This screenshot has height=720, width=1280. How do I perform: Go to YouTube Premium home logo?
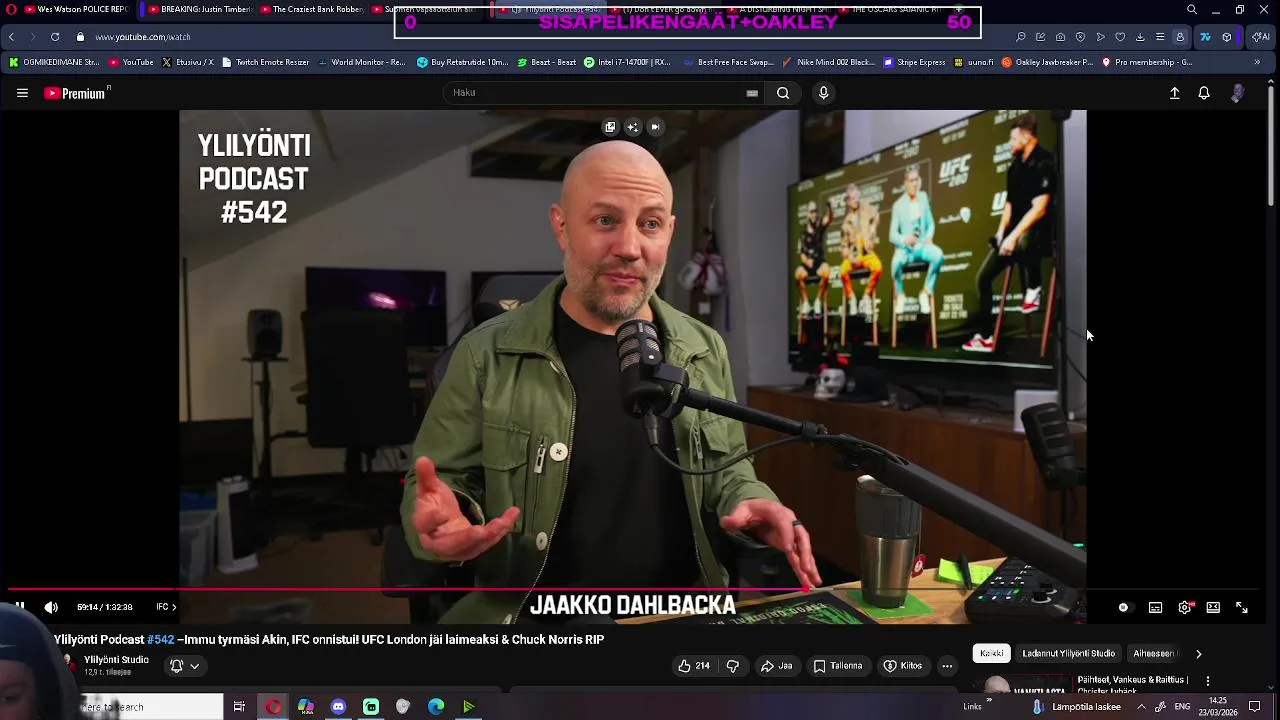coord(77,93)
